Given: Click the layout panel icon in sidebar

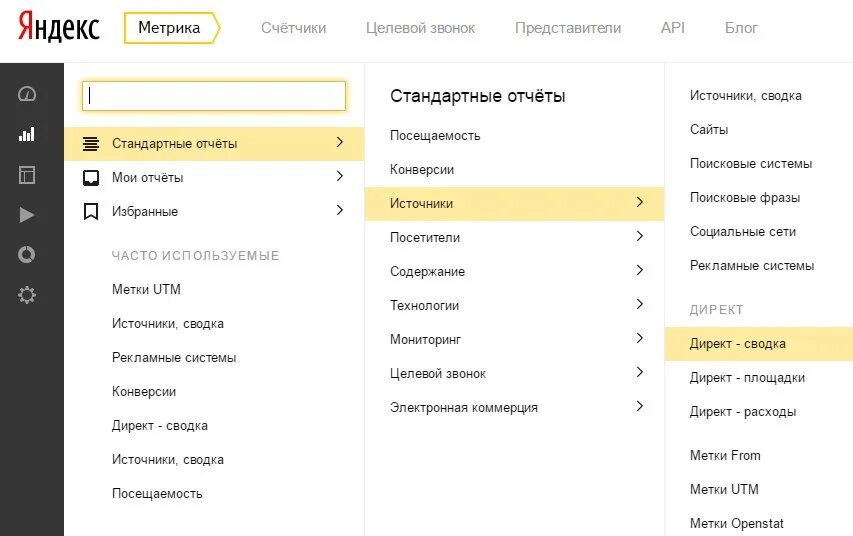Looking at the screenshot, I should tap(27, 175).
